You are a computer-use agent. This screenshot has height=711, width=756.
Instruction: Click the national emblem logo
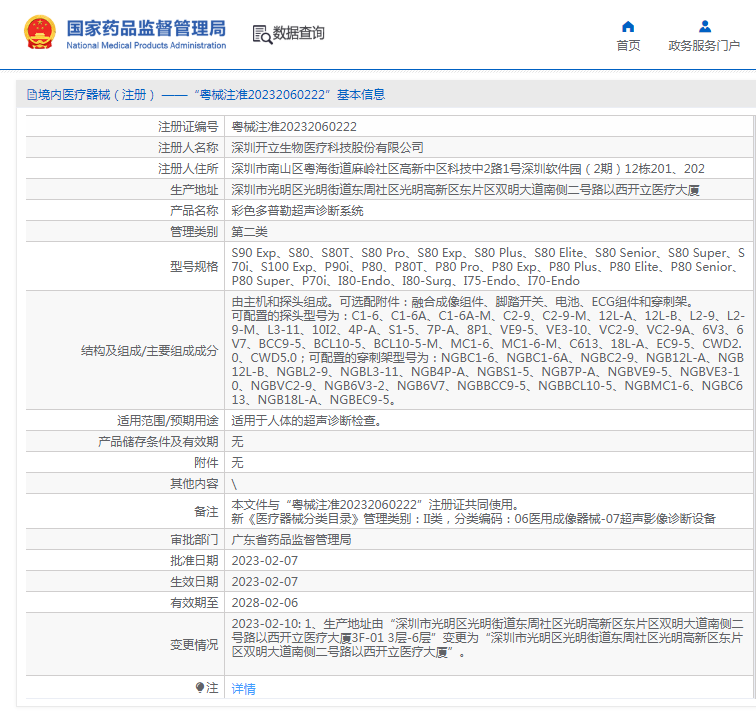click(41, 34)
